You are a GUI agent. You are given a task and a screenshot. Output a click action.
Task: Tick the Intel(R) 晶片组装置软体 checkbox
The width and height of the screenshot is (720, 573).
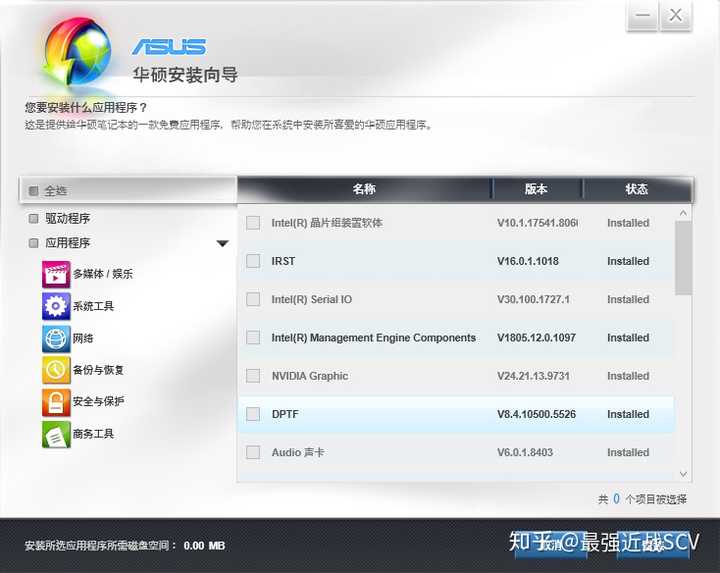pos(253,223)
